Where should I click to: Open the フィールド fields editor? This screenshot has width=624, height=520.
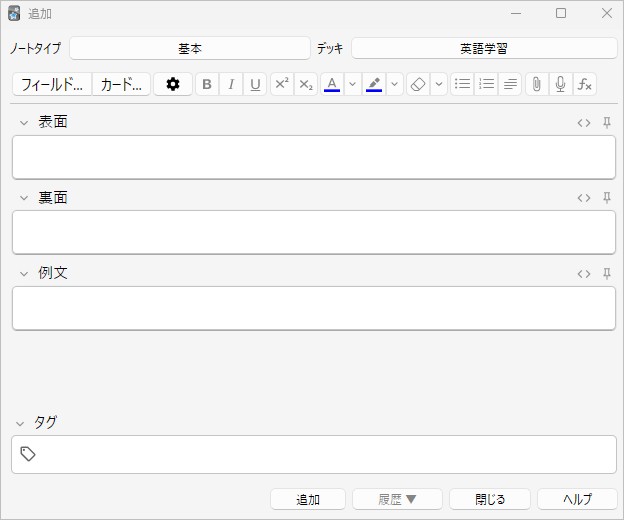click(52, 85)
